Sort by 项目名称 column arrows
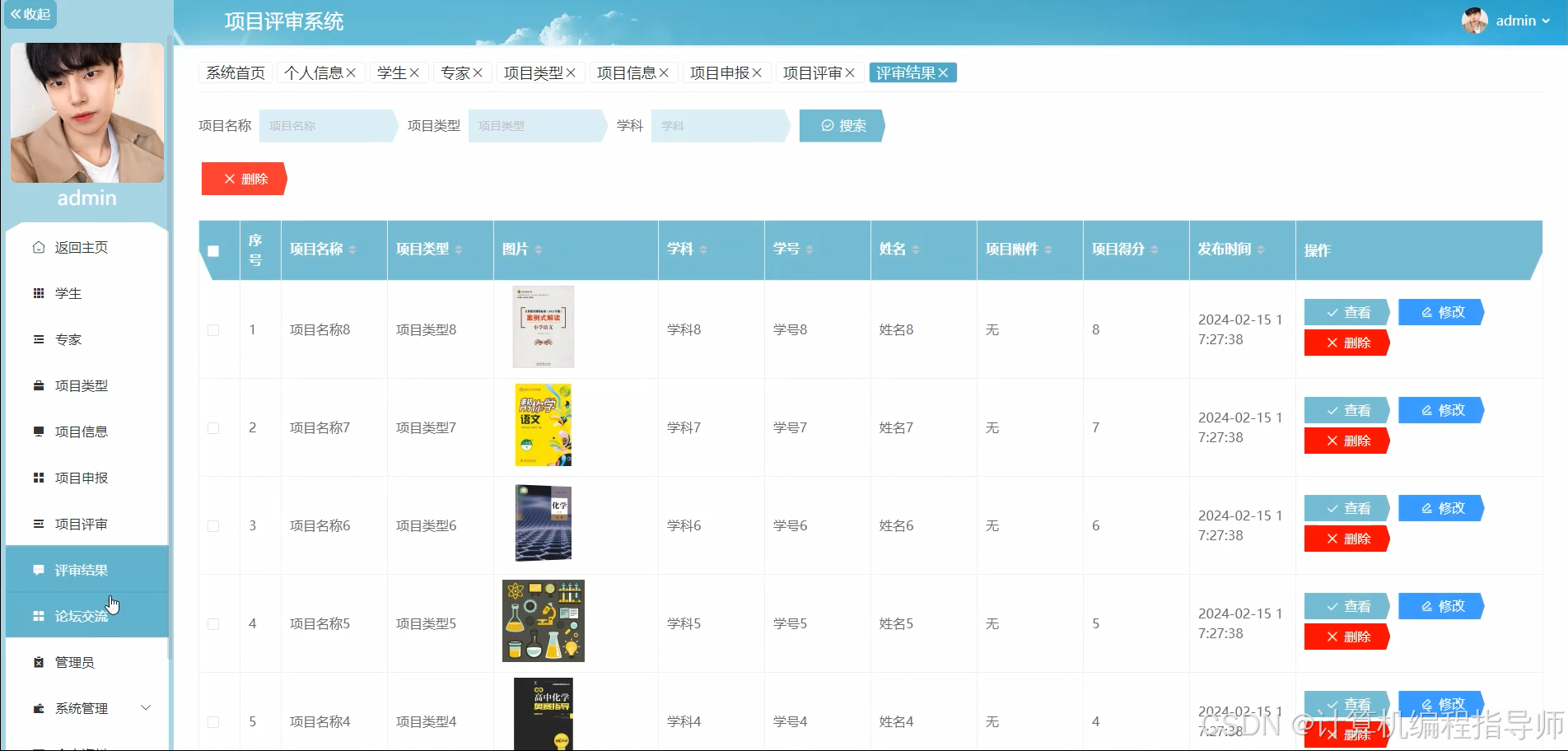 352,250
